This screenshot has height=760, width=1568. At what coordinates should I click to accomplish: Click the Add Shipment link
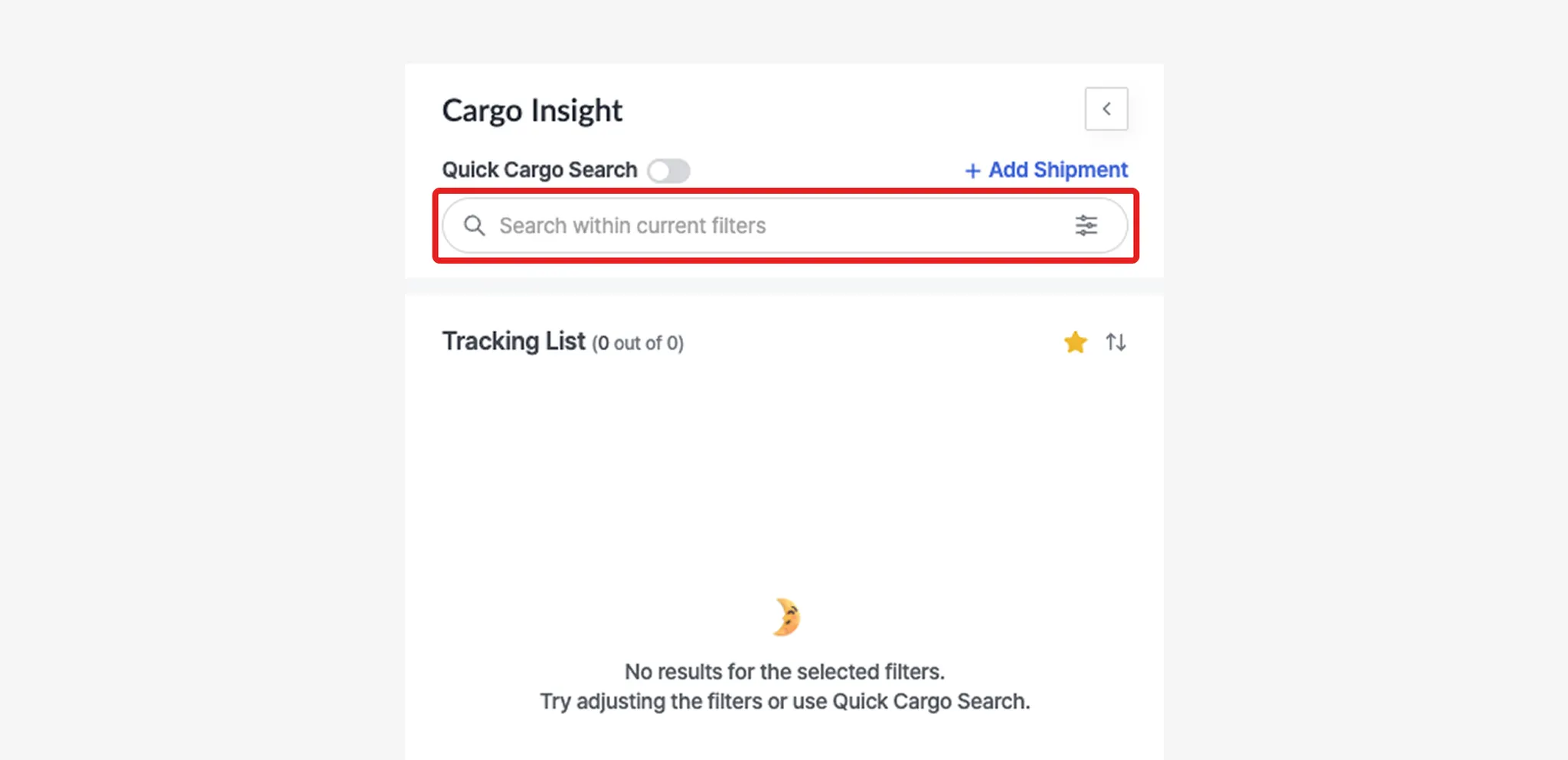coord(1057,169)
